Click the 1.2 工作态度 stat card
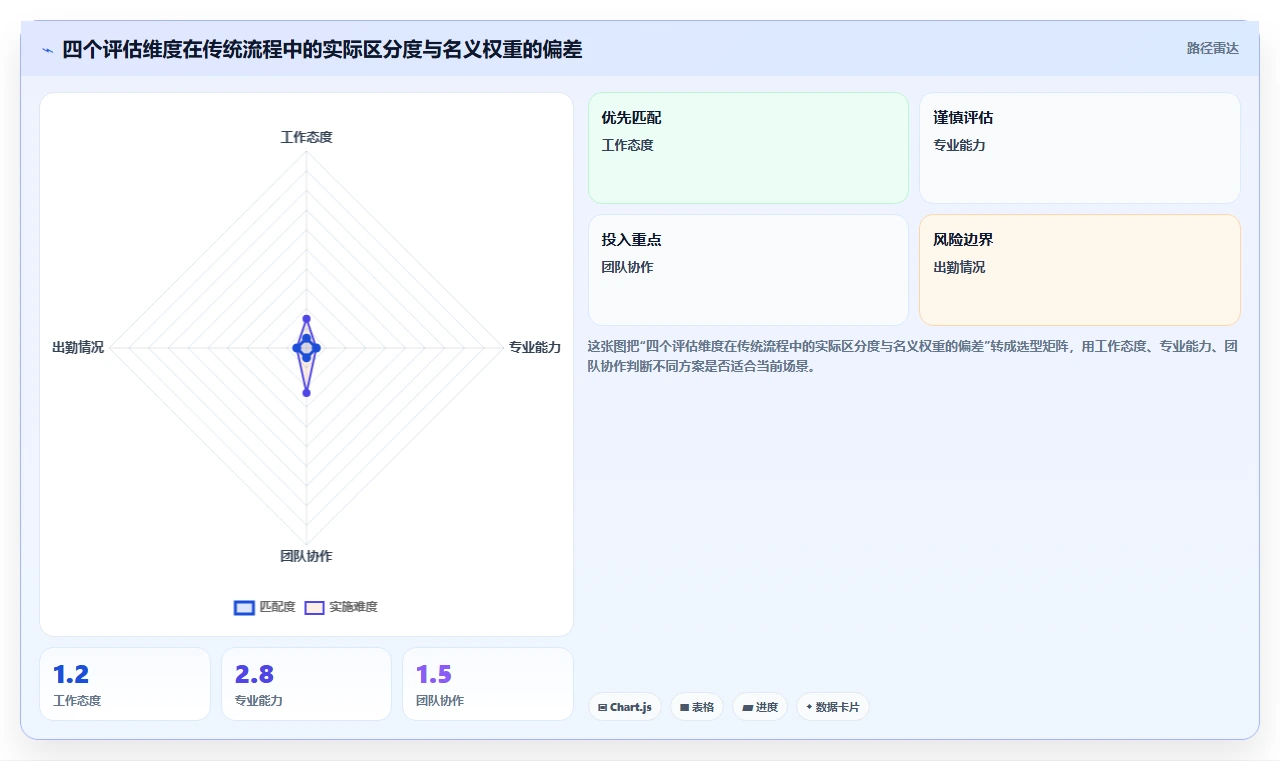This screenshot has height=761, width=1280. point(125,684)
